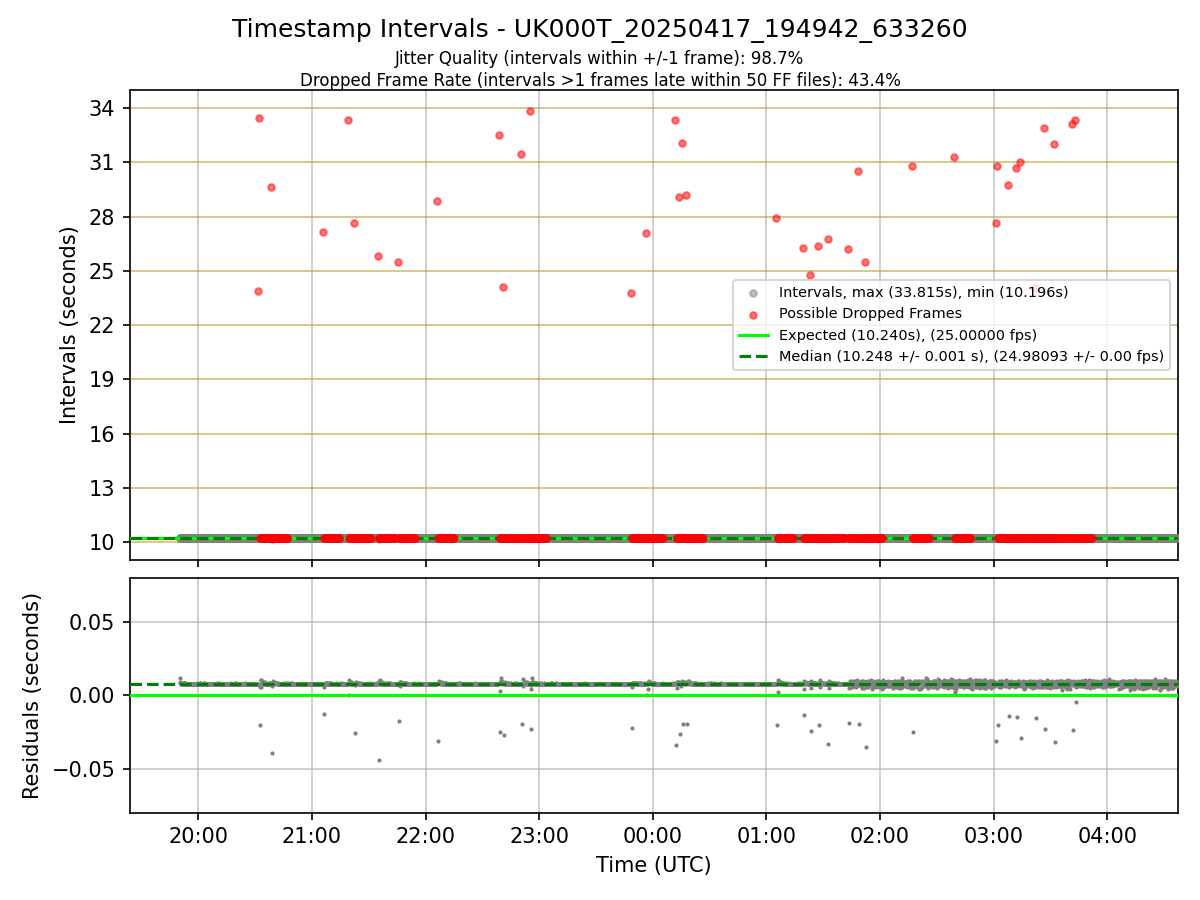Screen dimensions: 1200x900
Task: Click the Median 10.248 legend text
Action: [x=971, y=356]
